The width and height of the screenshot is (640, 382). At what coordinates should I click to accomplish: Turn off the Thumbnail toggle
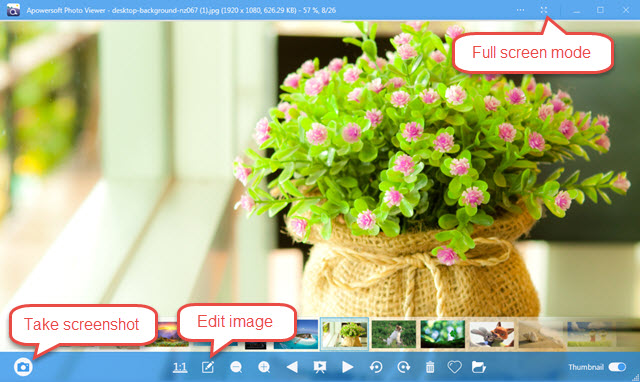(617, 367)
